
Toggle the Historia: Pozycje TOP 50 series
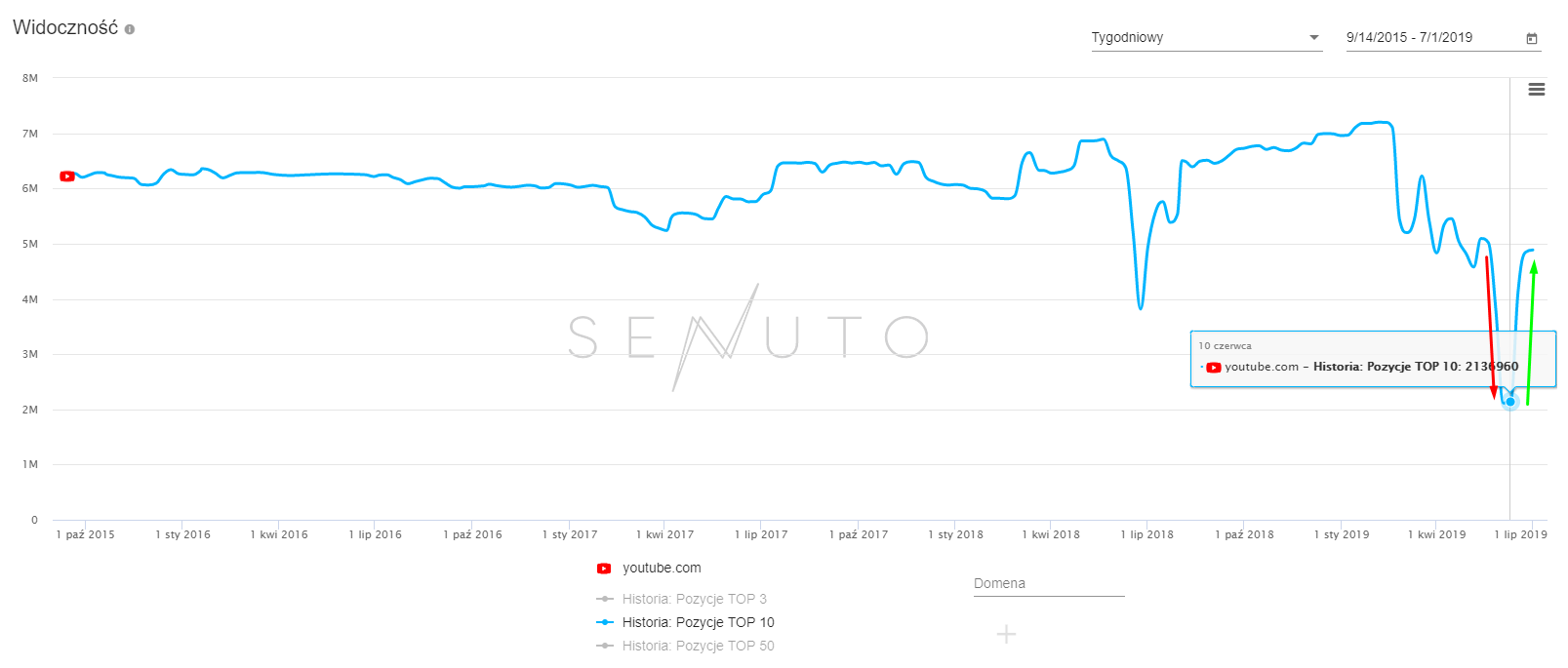(x=698, y=646)
